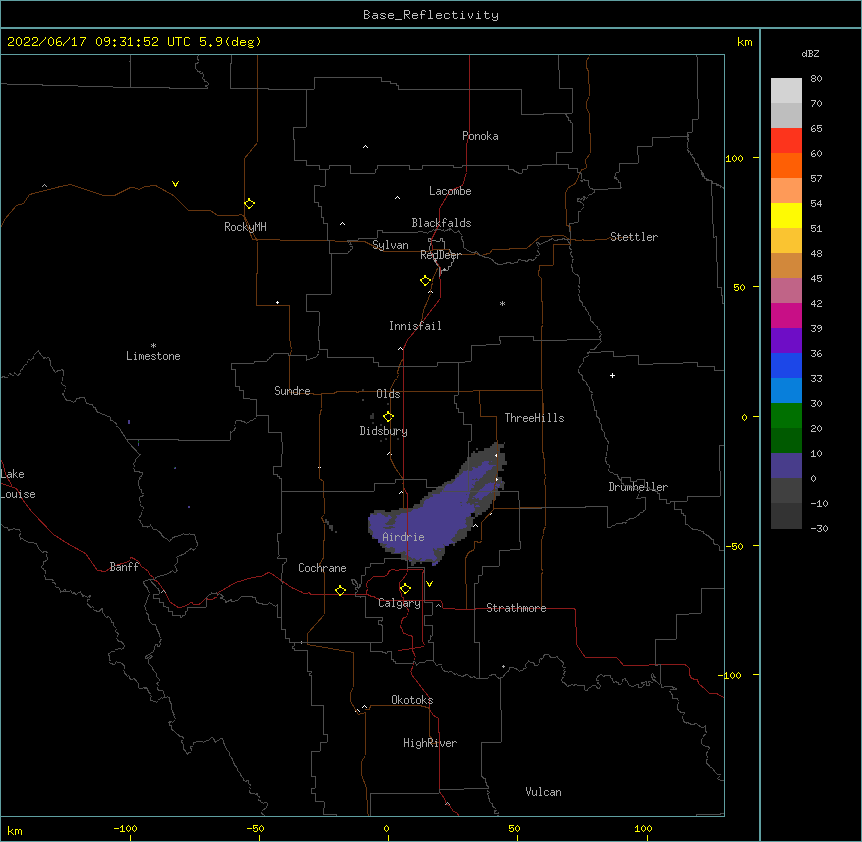Select the red swatch between 65 and 60 dBZ
This screenshot has width=862, height=842.
point(786,141)
